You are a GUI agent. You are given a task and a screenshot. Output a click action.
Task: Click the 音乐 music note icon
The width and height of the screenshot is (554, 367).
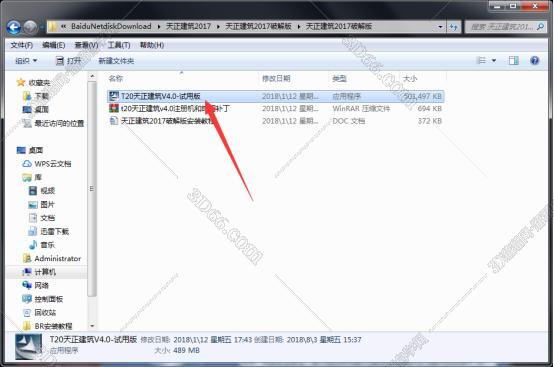point(33,244)
